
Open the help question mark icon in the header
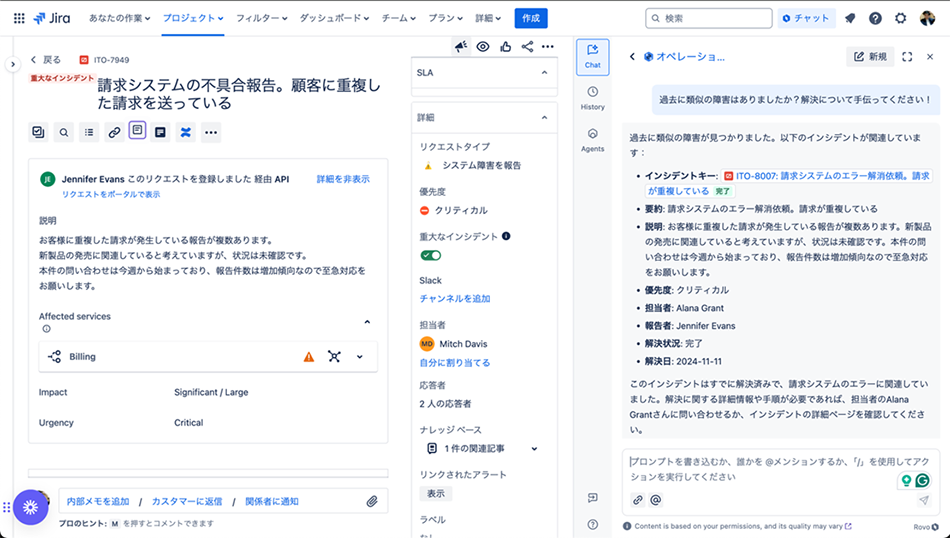tap(875, 18)
